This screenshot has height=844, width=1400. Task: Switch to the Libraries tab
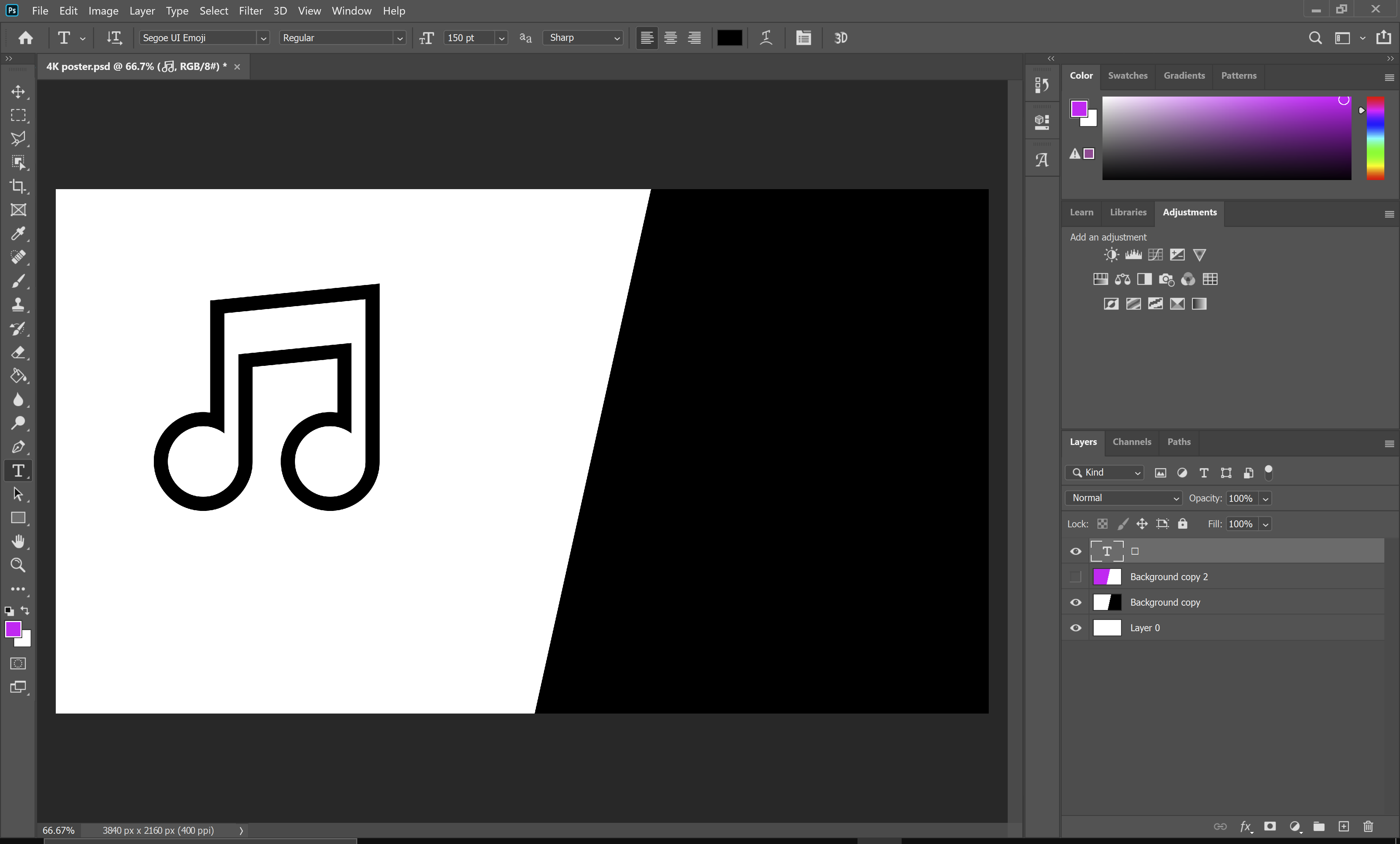point(1128,212)
